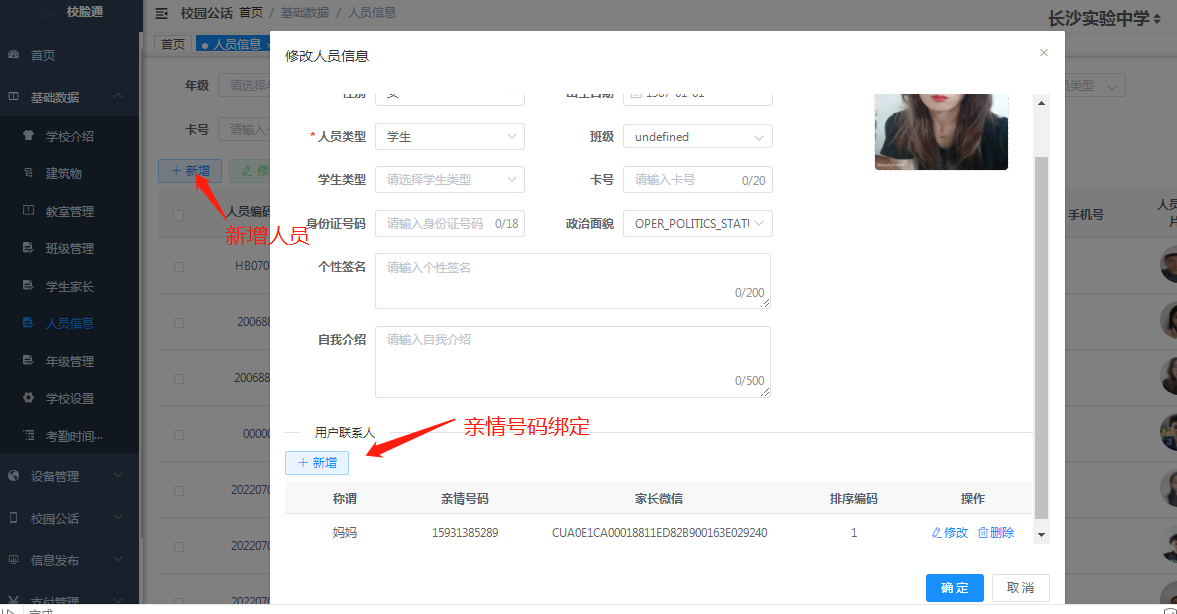Click the 学生家长 sidebar icon
Screen dimensions: 1177x614
coord(29,285)
